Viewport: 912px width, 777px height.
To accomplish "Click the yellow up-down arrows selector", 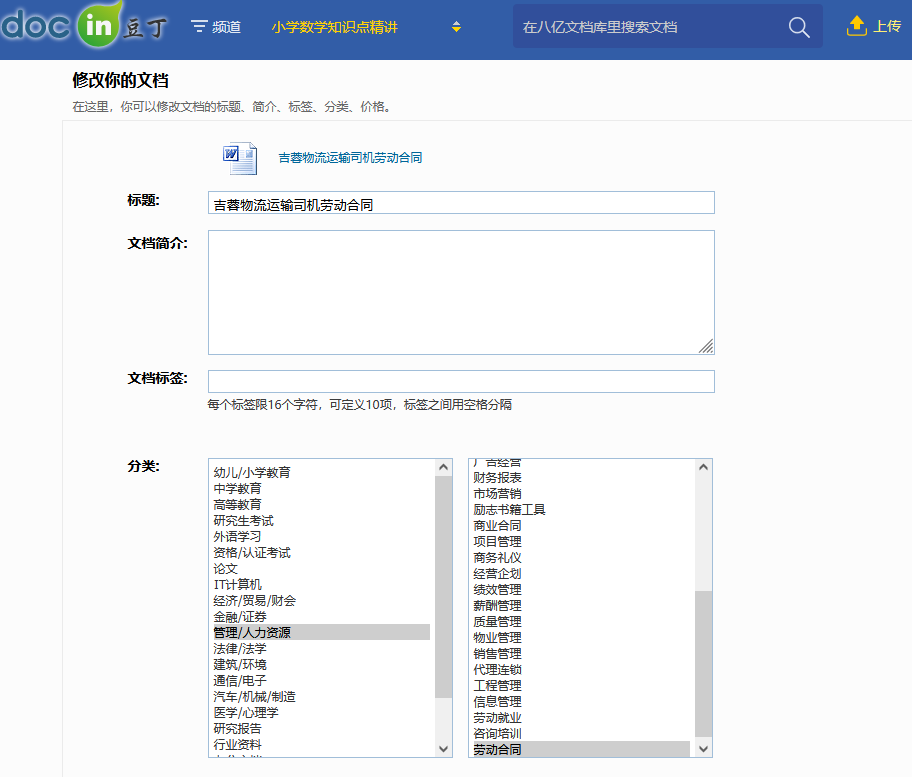I will pos(457,27).
